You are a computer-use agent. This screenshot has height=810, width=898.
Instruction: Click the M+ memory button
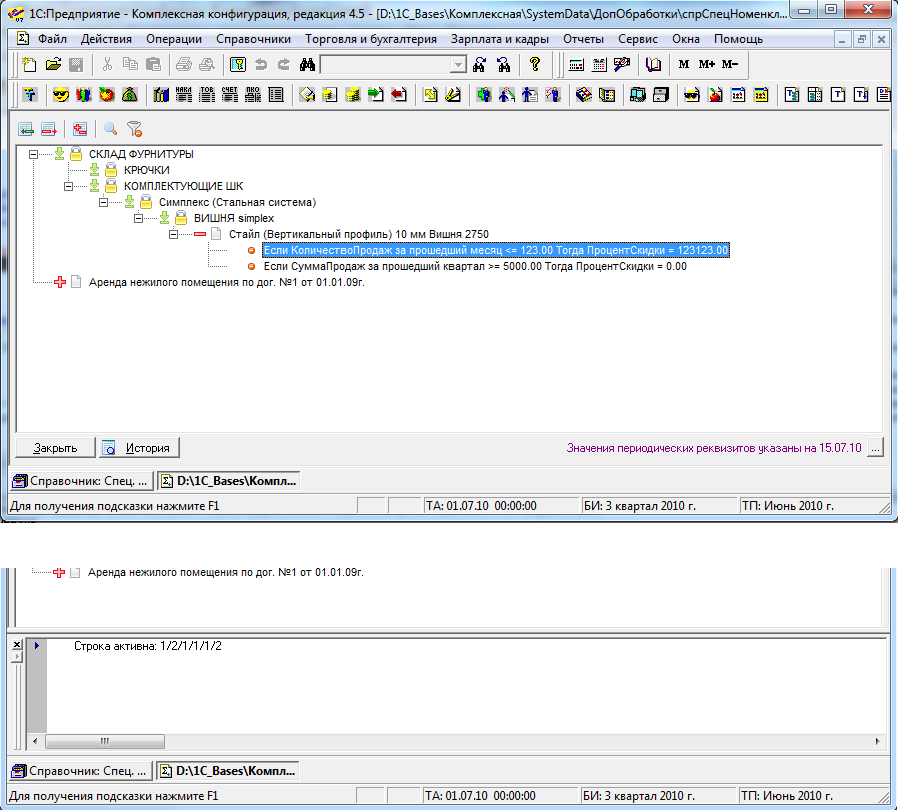[707, 65]
